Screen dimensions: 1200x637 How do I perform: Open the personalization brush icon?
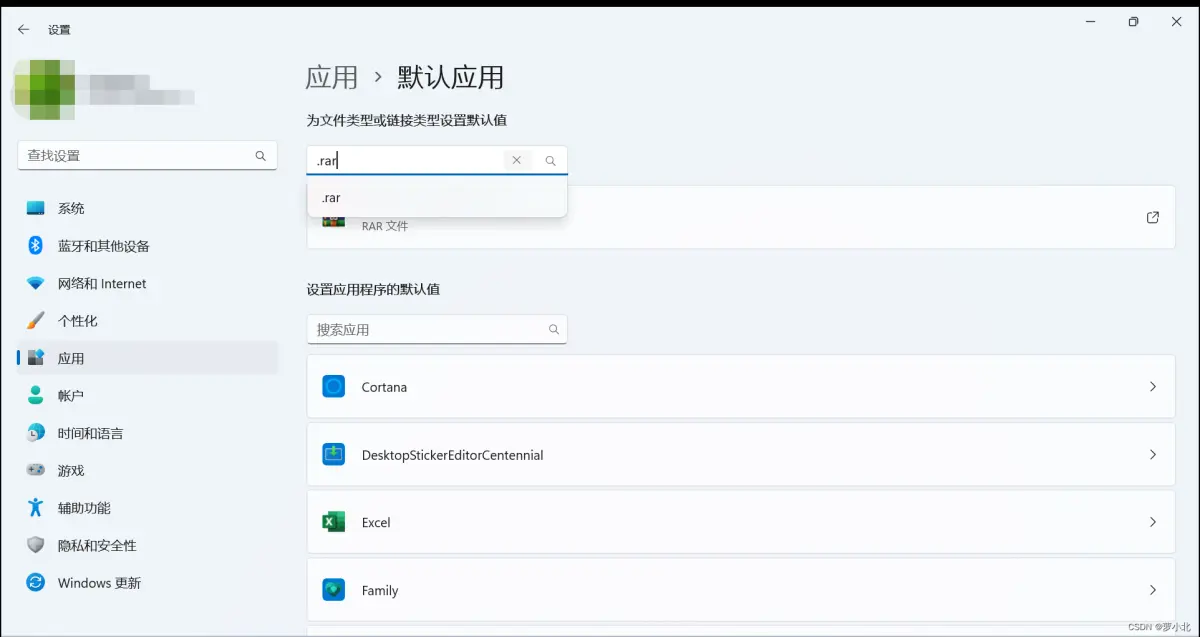coord(36,321)
